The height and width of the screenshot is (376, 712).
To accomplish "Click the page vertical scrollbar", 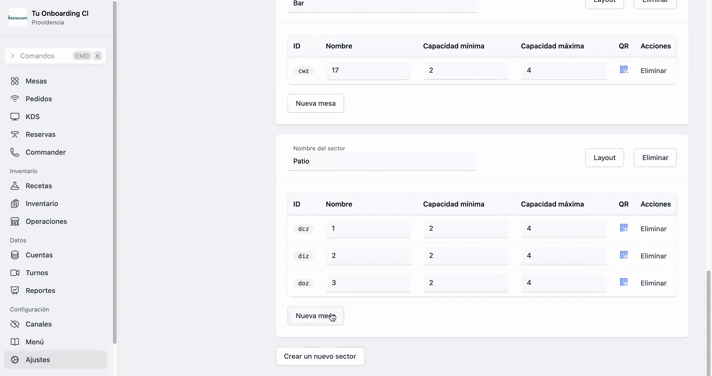I will (708, 322).
